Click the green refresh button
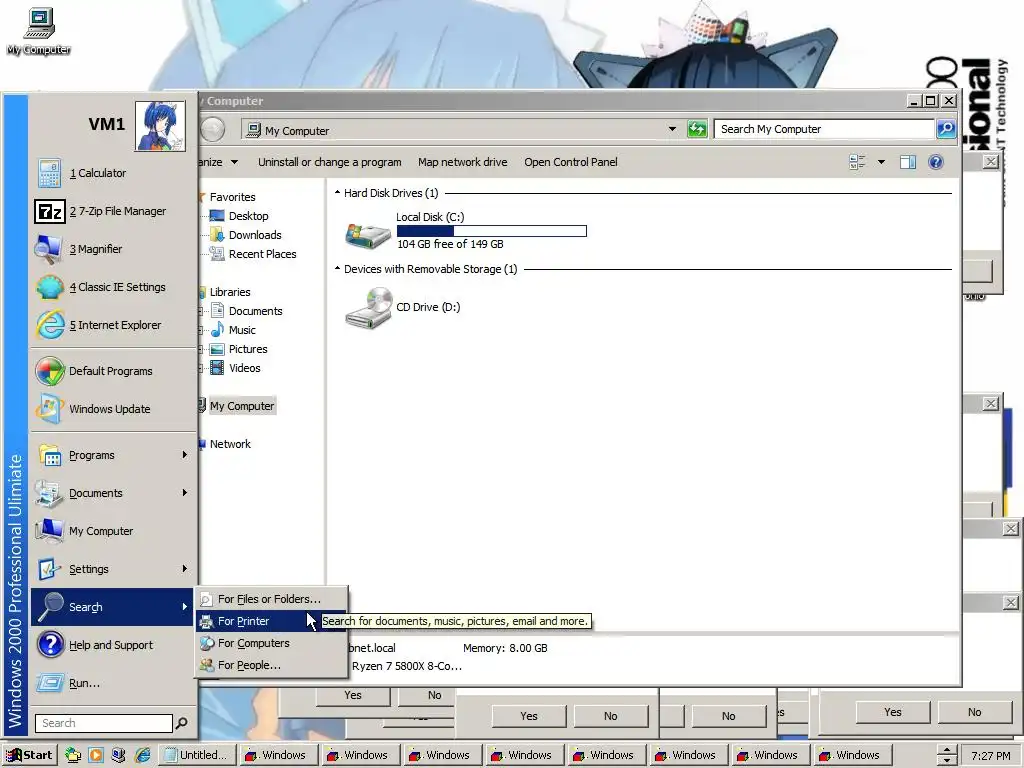 coord(697,129)
